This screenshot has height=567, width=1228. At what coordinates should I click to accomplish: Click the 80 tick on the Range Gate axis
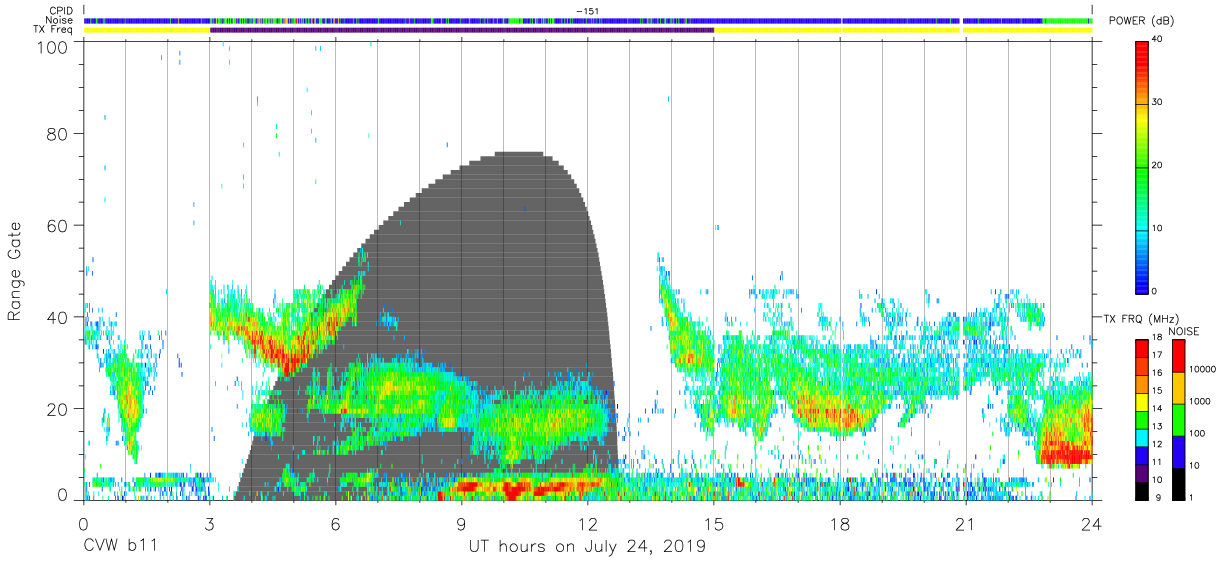(59, 134)
